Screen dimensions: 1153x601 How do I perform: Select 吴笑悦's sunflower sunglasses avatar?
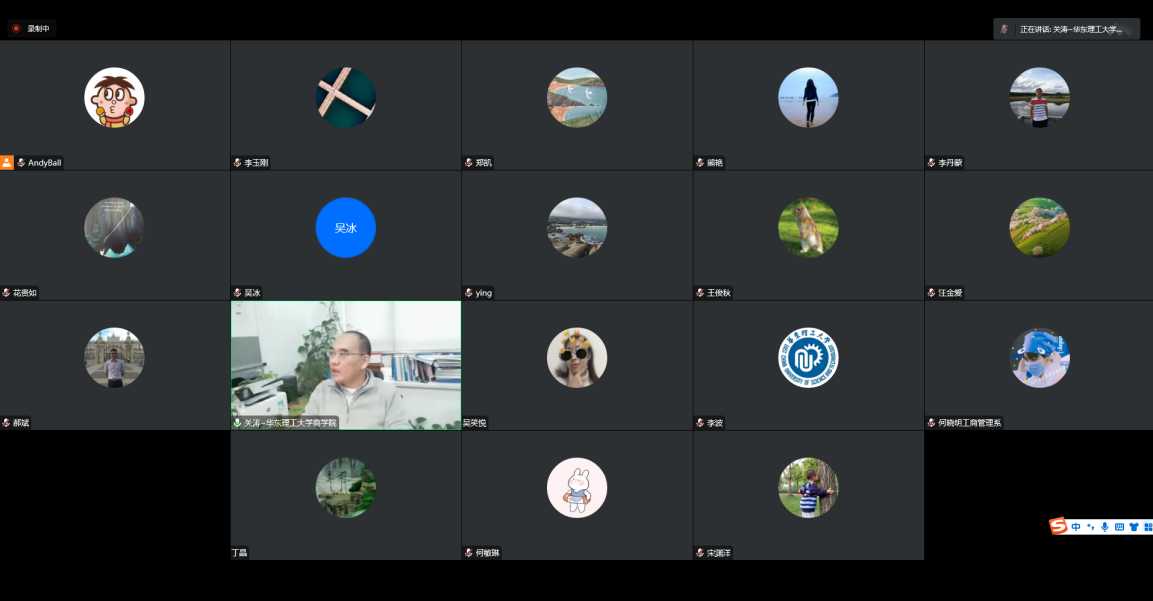(x=577, y=358)
